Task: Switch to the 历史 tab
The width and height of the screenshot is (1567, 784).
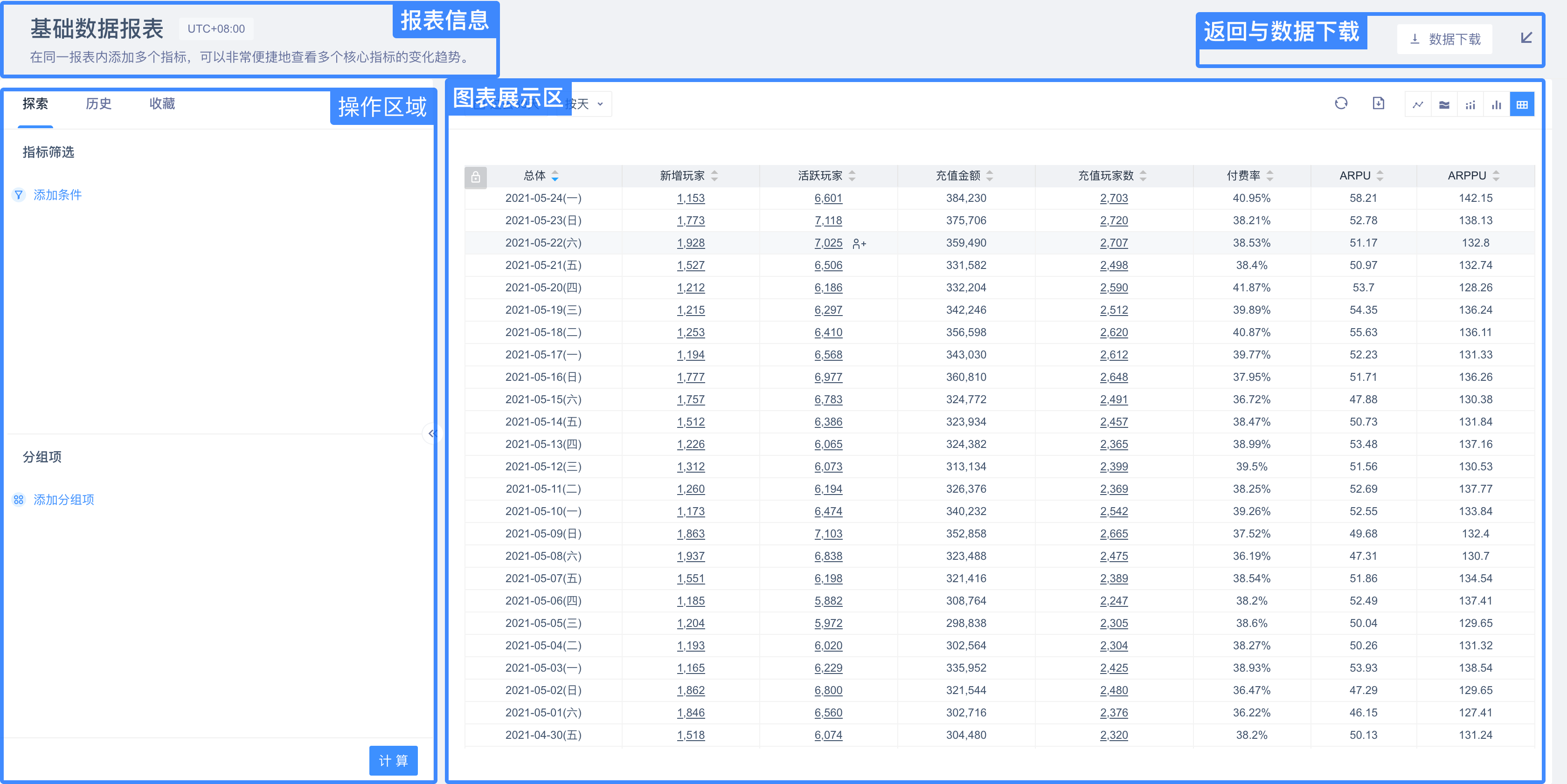Action: tap(98, 104)
